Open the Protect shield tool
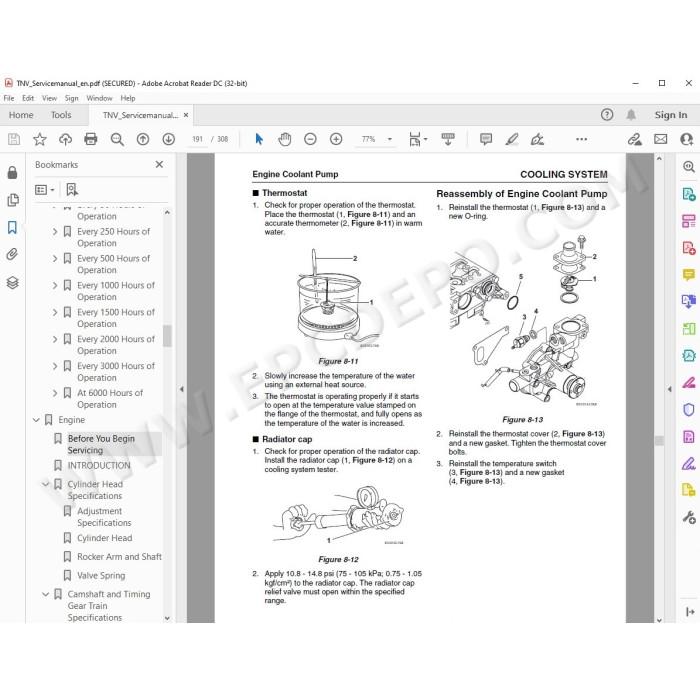The width and height of the screenshot is (700, 700). (x=689, y=409)
